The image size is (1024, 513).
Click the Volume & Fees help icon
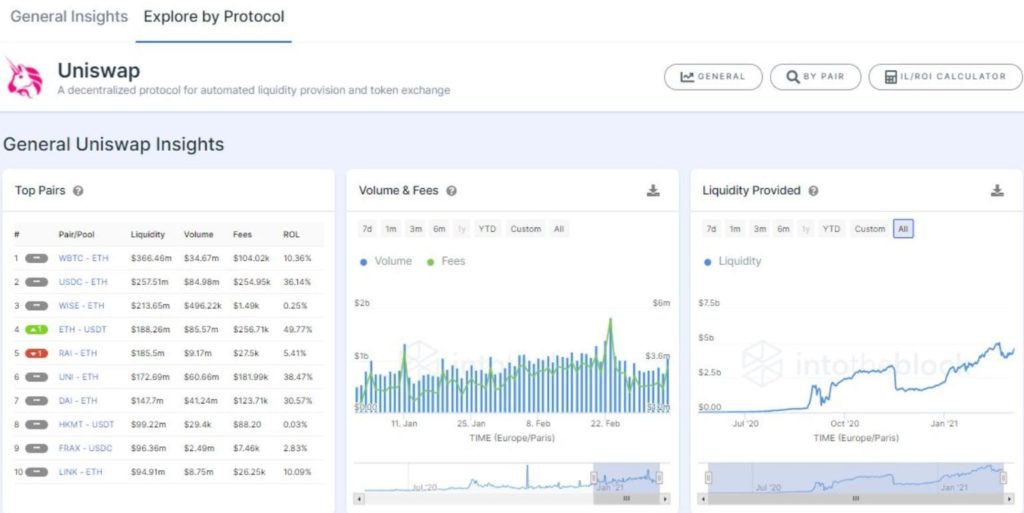pyautogui.click(x=451, y=191)
